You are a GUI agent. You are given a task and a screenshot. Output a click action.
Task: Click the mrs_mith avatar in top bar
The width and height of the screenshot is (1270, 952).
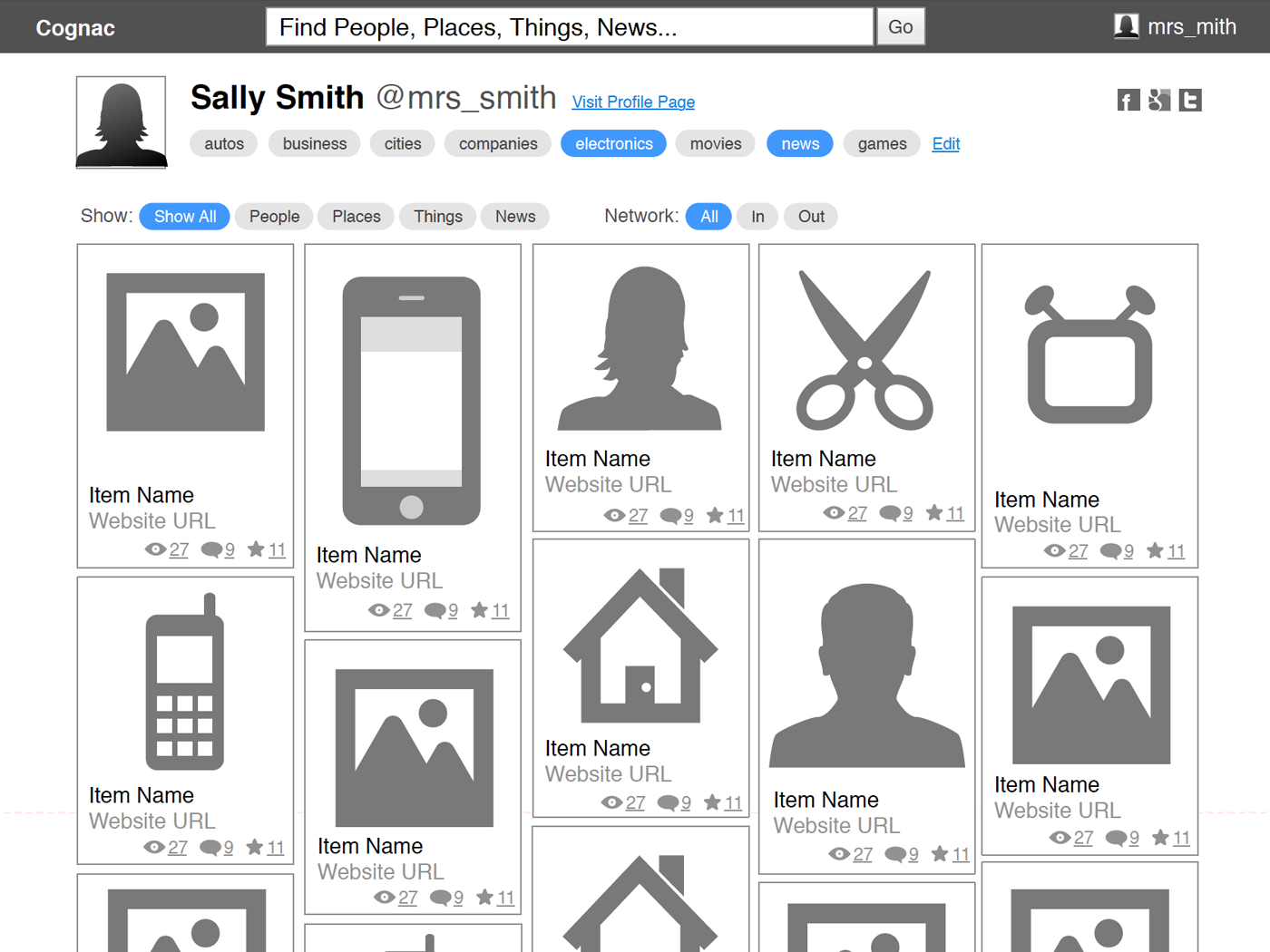click(x=1126, y=26)
